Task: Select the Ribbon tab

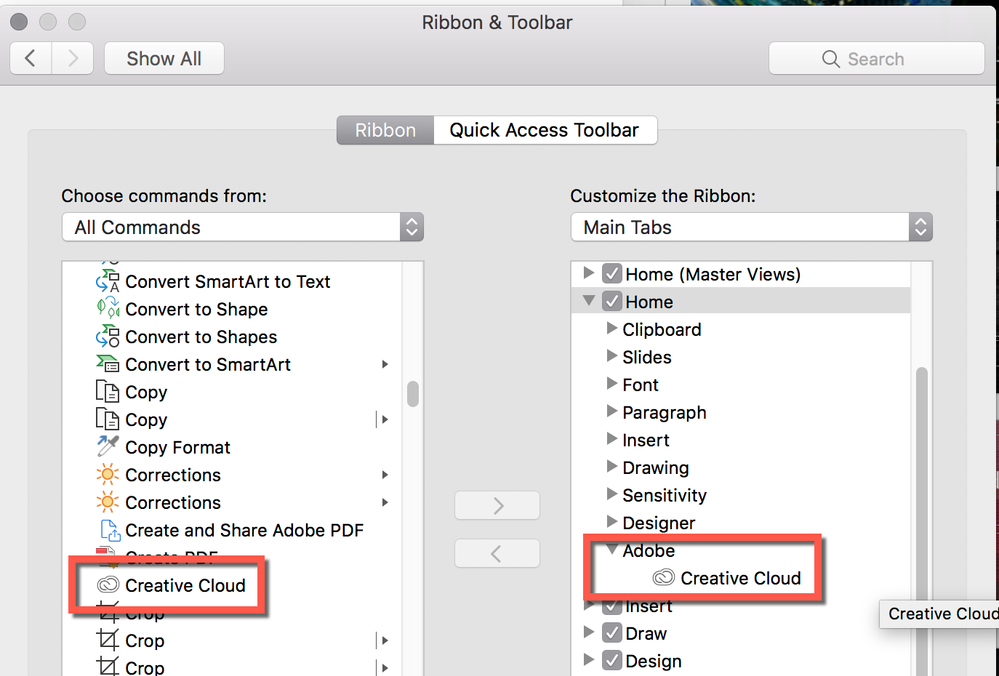Action: tap(385, 130)
